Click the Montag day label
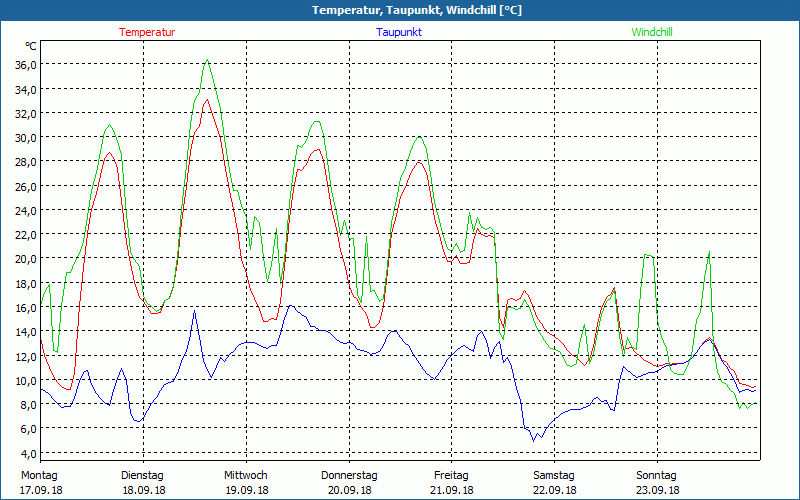The image size is (800, 500). 39,476
